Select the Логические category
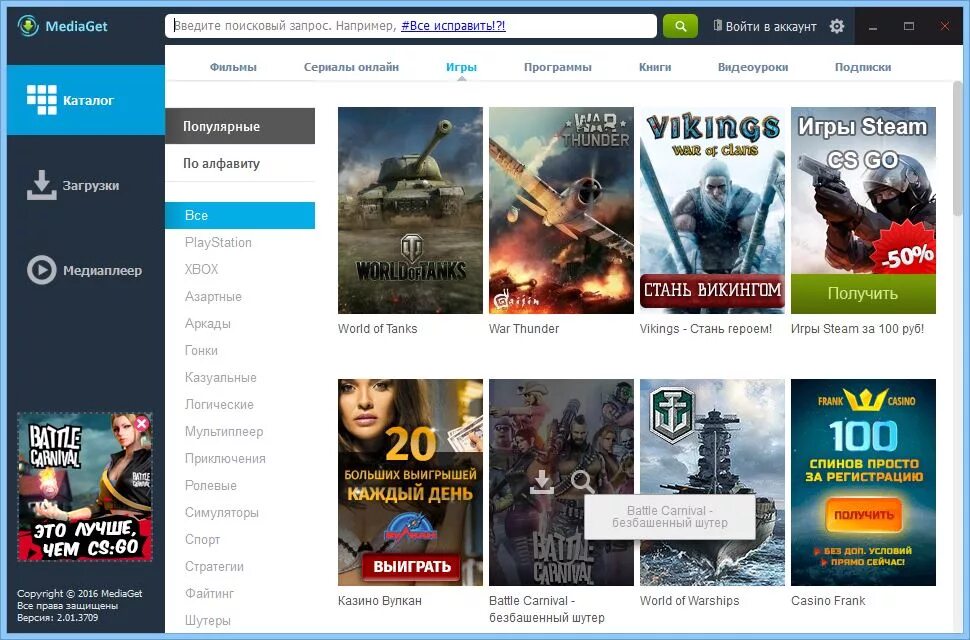 (219, 404)
